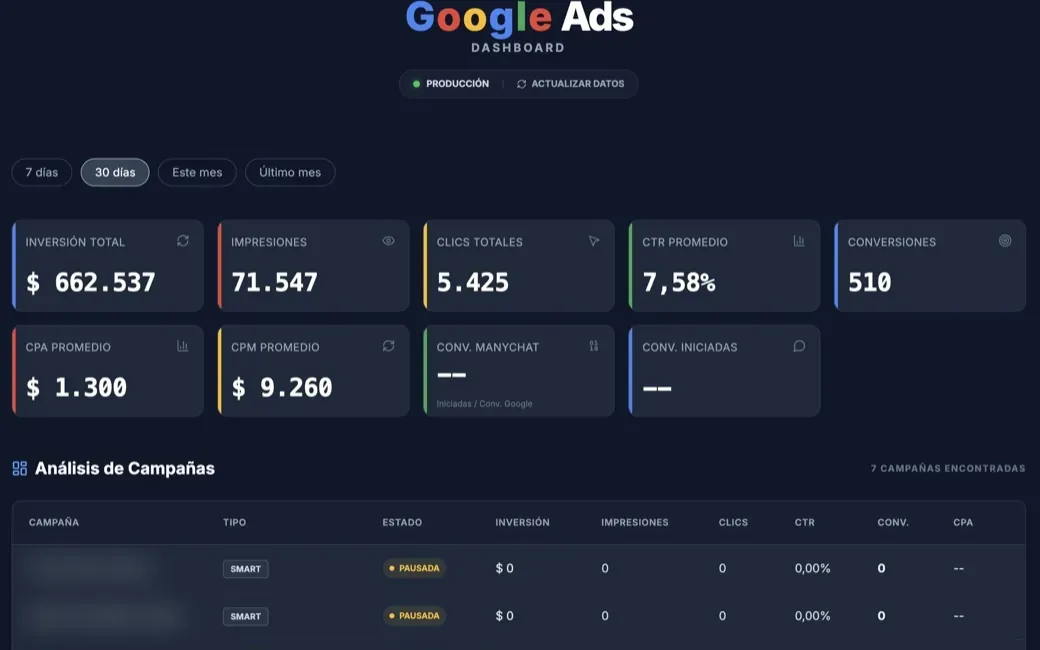1040x650 pixels.
Task: Click the Pausada badge in first campaign row
Action: [415, 568]
